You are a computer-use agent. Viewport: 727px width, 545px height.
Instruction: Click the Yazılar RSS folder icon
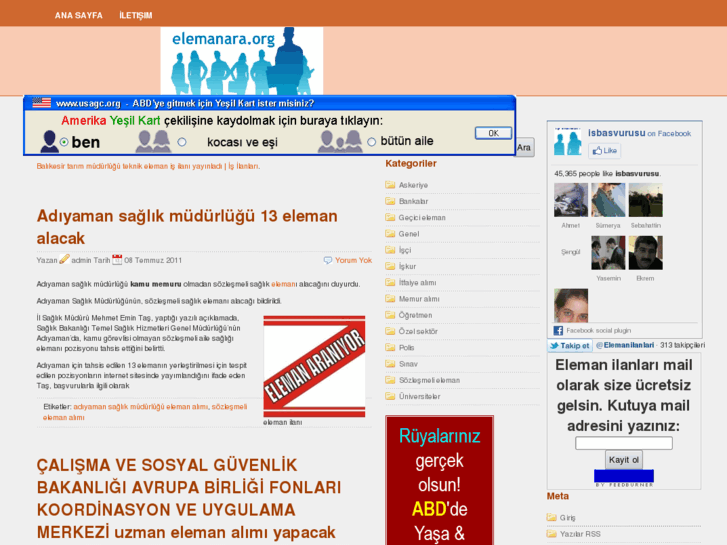(x=551, y=533)
